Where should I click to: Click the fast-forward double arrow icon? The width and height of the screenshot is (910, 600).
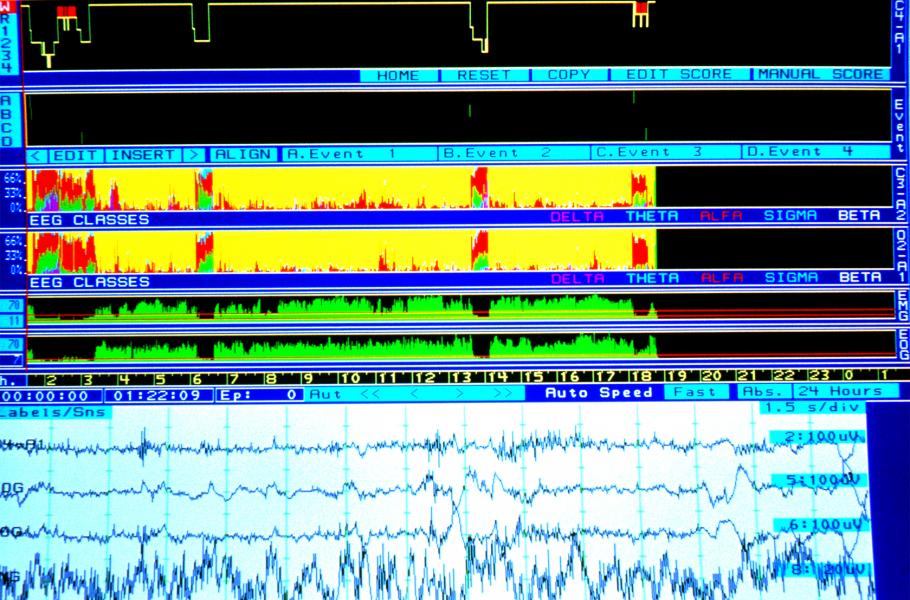tap(502, 394)
